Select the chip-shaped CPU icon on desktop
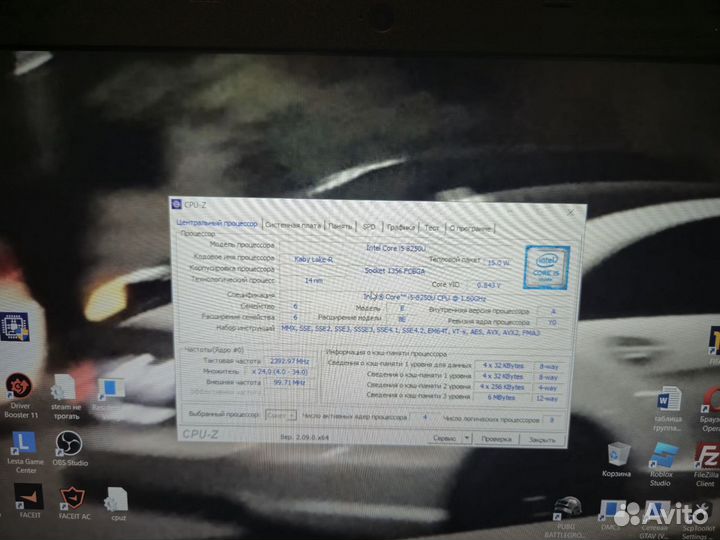Screen dimensions: 720x540 15,326
